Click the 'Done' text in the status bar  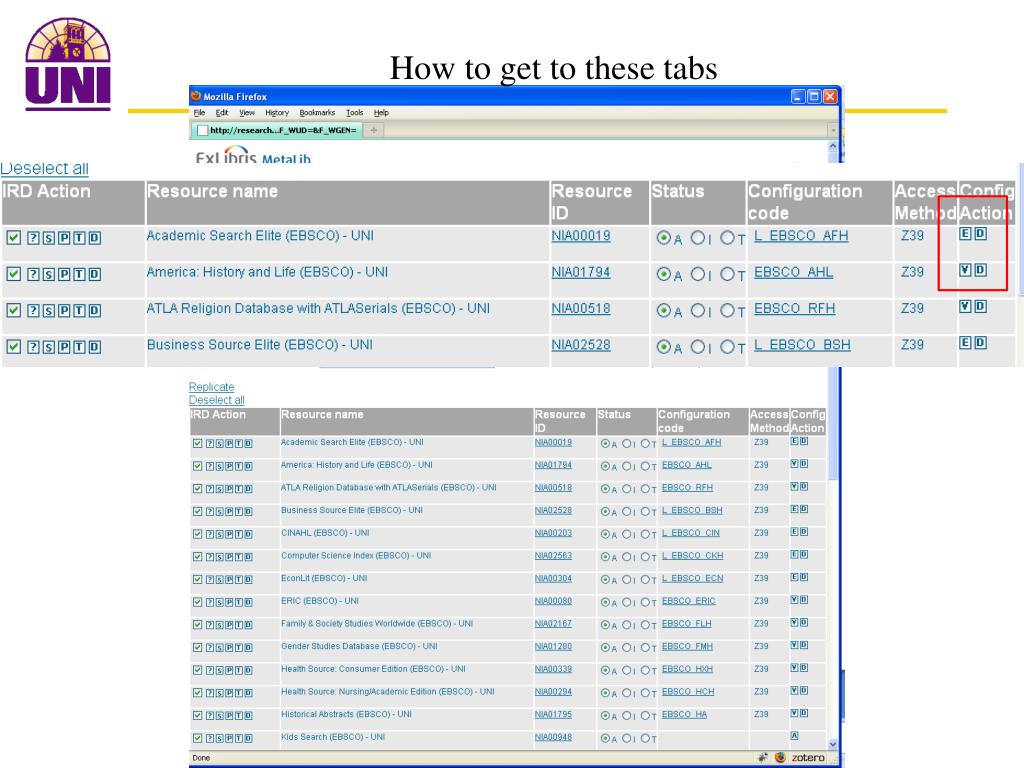pyautogui.click(x=201, y=758)
